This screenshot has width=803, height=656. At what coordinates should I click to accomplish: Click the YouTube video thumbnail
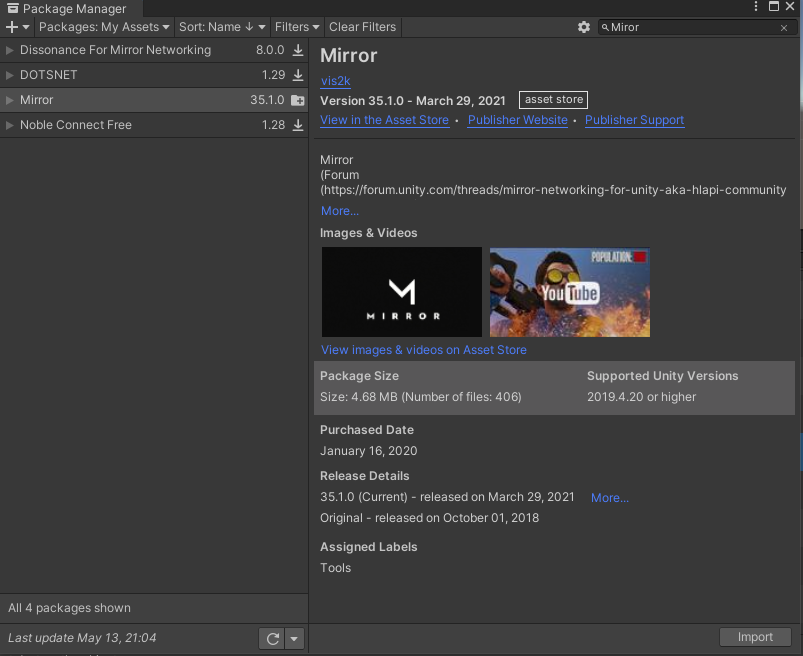[569, 292]
